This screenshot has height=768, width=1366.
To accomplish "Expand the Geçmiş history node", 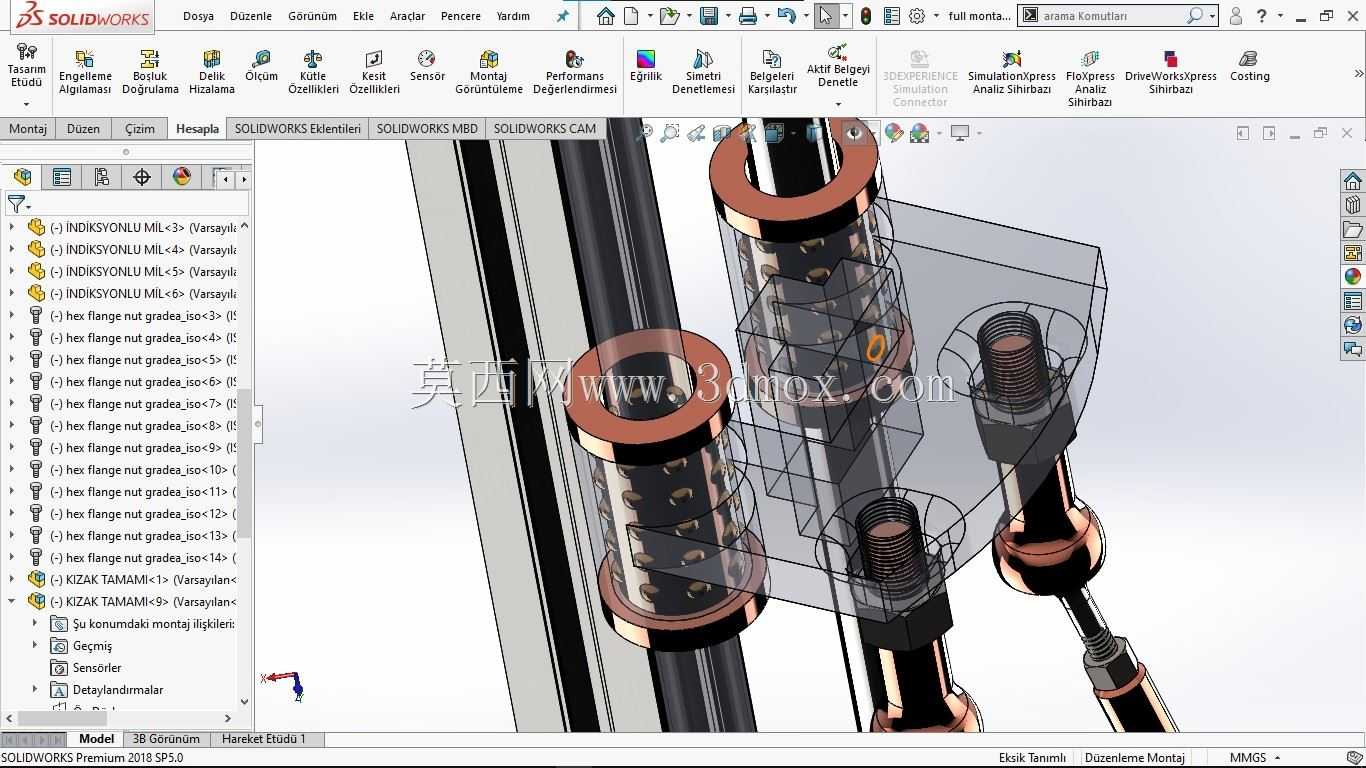I will [35, 645].
